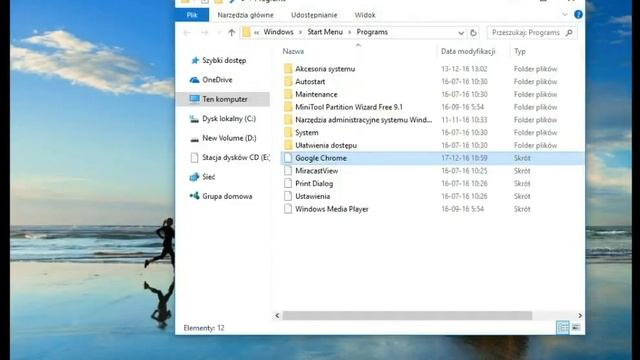This screenshot has height=360, width=640.
Task: Sort by the Typ column header
Action: coord(520,51)
